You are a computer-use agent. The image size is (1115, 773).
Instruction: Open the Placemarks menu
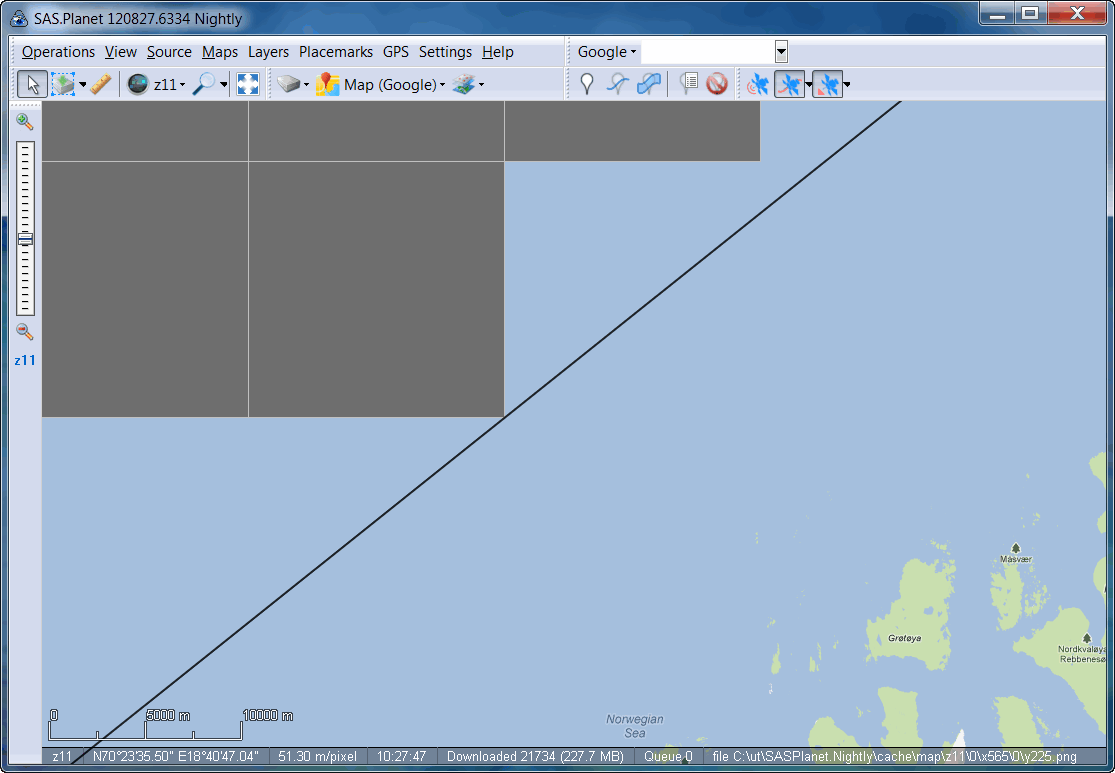click(x=335, y=52)
